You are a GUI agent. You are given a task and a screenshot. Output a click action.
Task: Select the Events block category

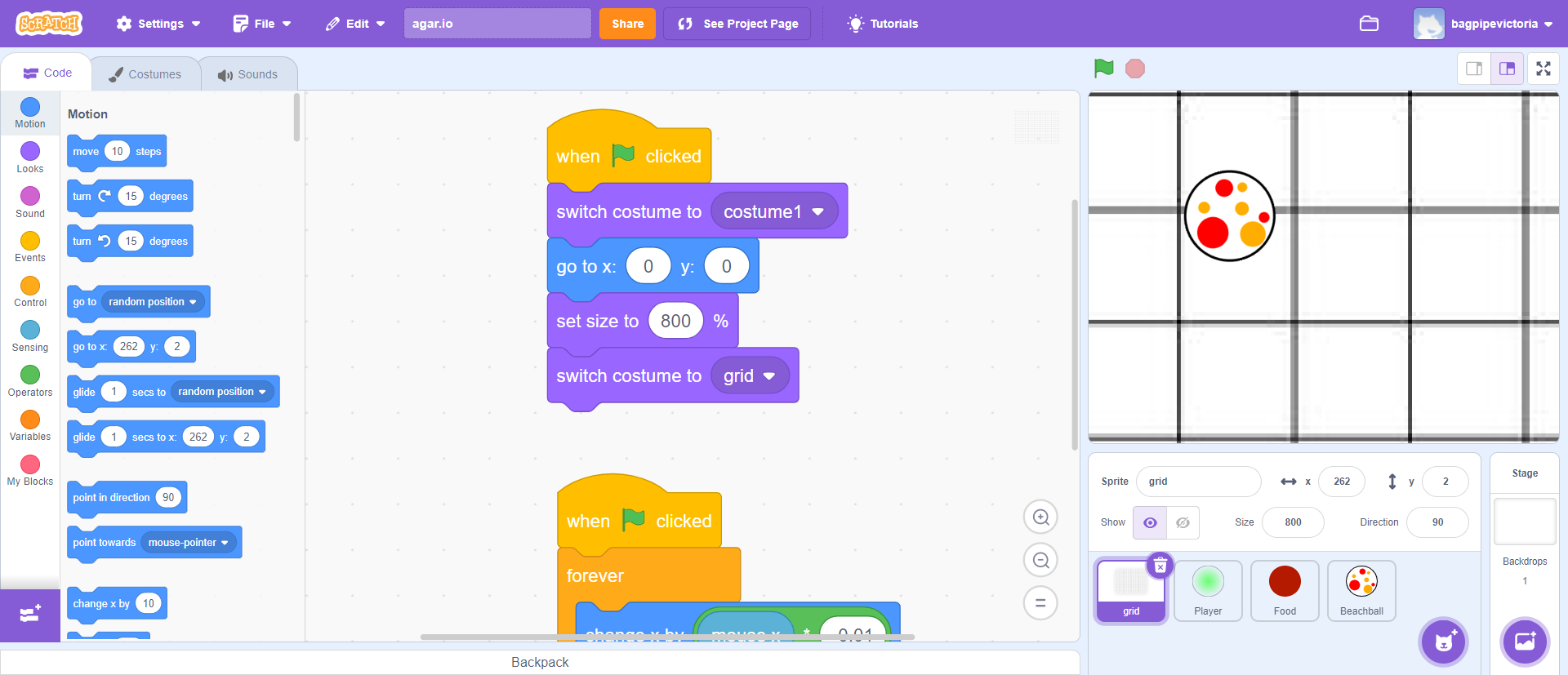click(30, 246)
